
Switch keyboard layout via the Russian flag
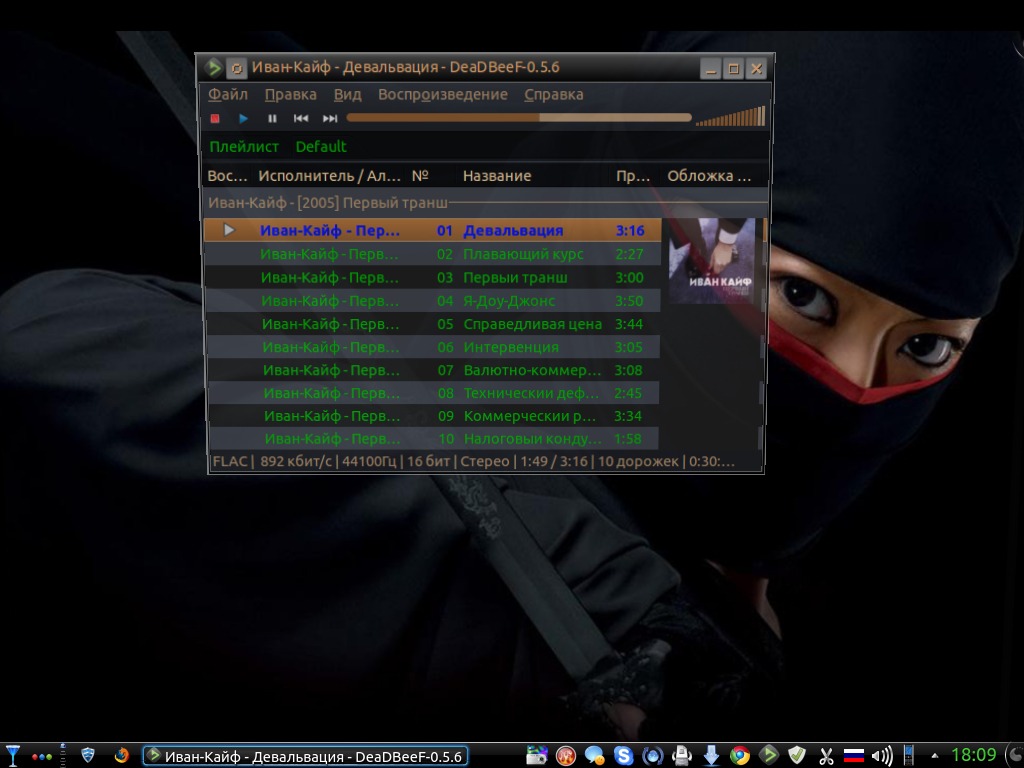click(854, 756)
